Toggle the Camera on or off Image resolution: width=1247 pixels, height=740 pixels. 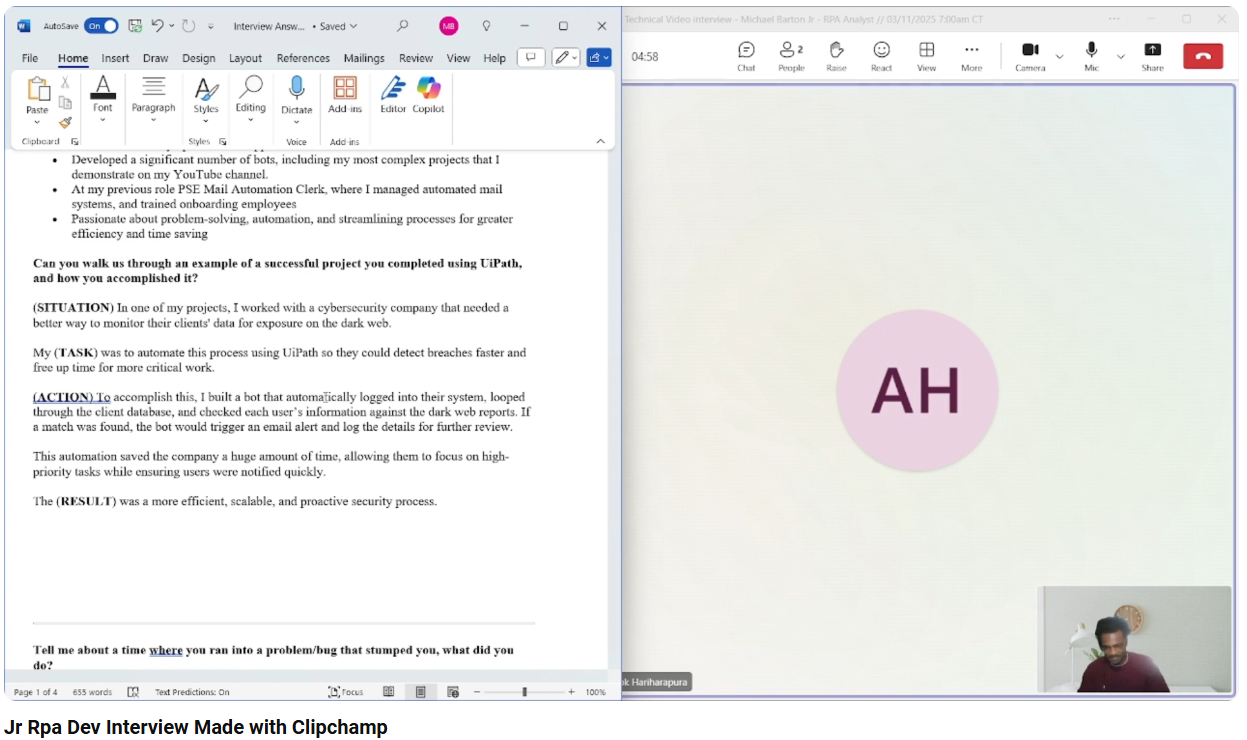pyautogui.click(x=1030, y=56)
